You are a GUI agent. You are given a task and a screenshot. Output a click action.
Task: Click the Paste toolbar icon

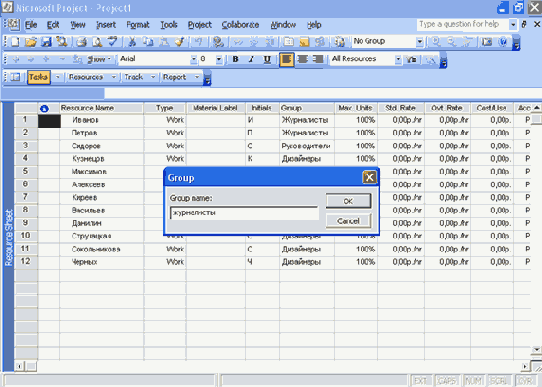coord(163,42)
